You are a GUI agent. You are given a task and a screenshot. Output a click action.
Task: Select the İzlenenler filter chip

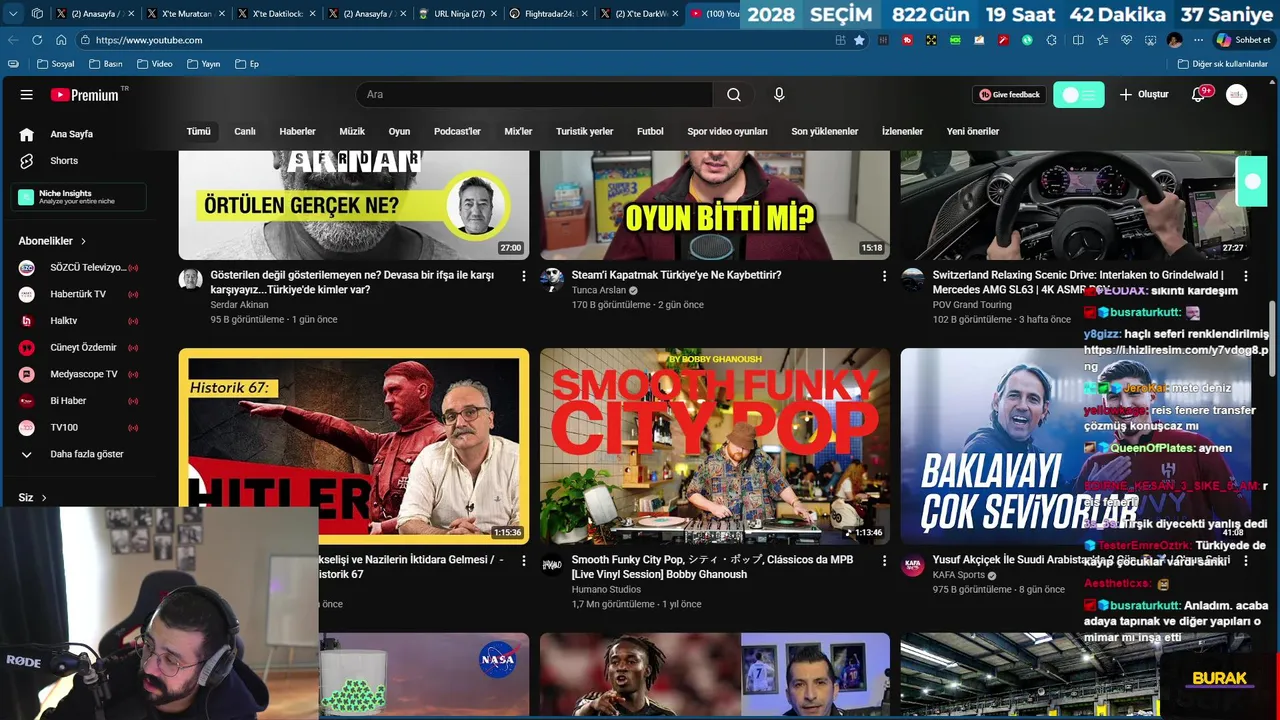pyautogui.click(x=902, y=132)
